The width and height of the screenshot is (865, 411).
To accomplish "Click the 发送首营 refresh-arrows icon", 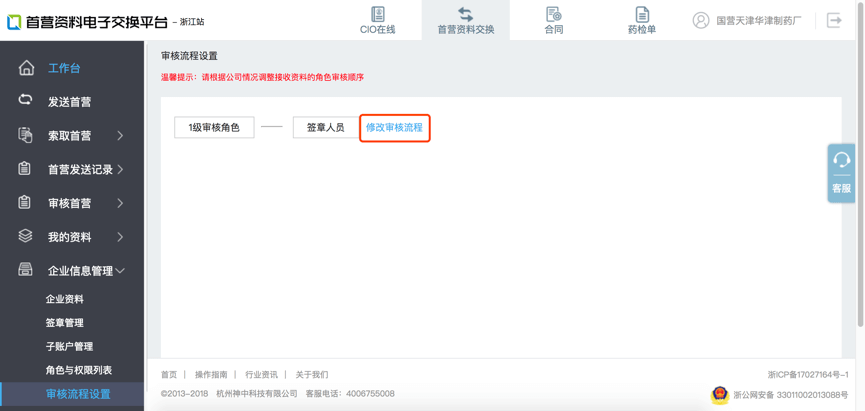I will (25, 100).
